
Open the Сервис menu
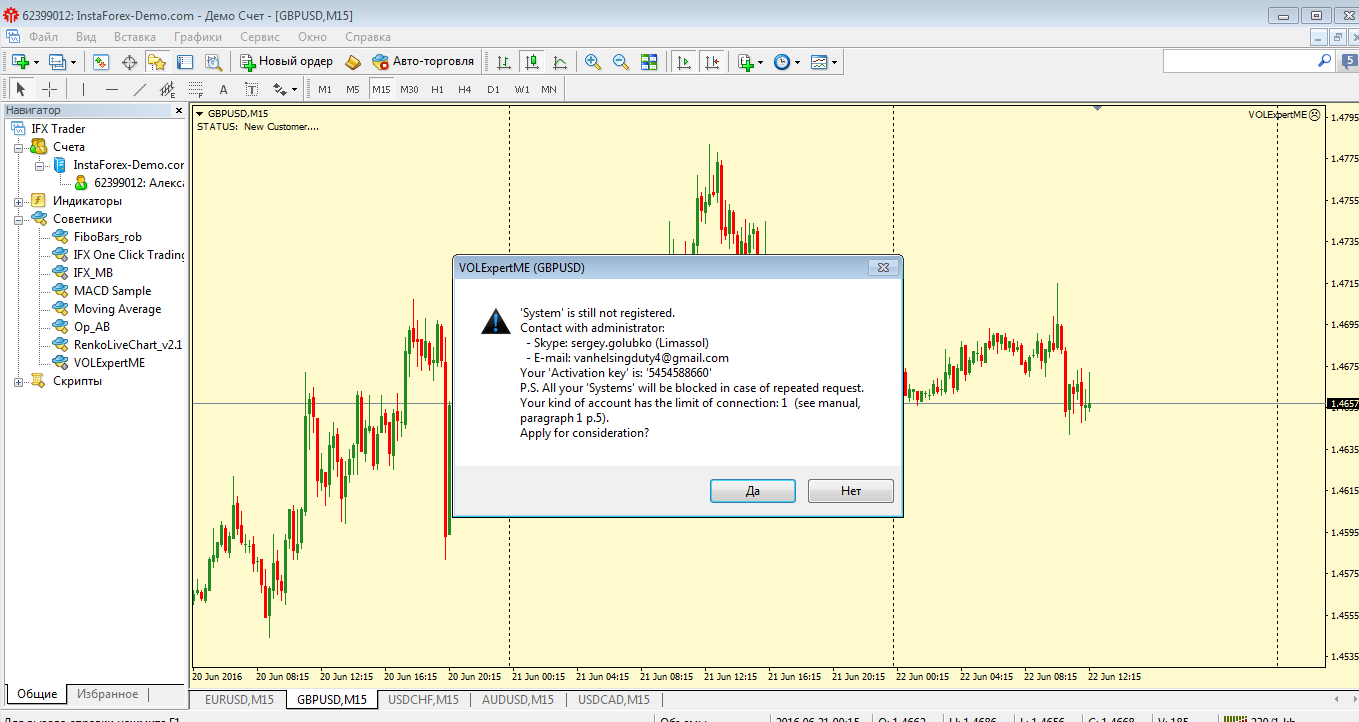(260, 37)
